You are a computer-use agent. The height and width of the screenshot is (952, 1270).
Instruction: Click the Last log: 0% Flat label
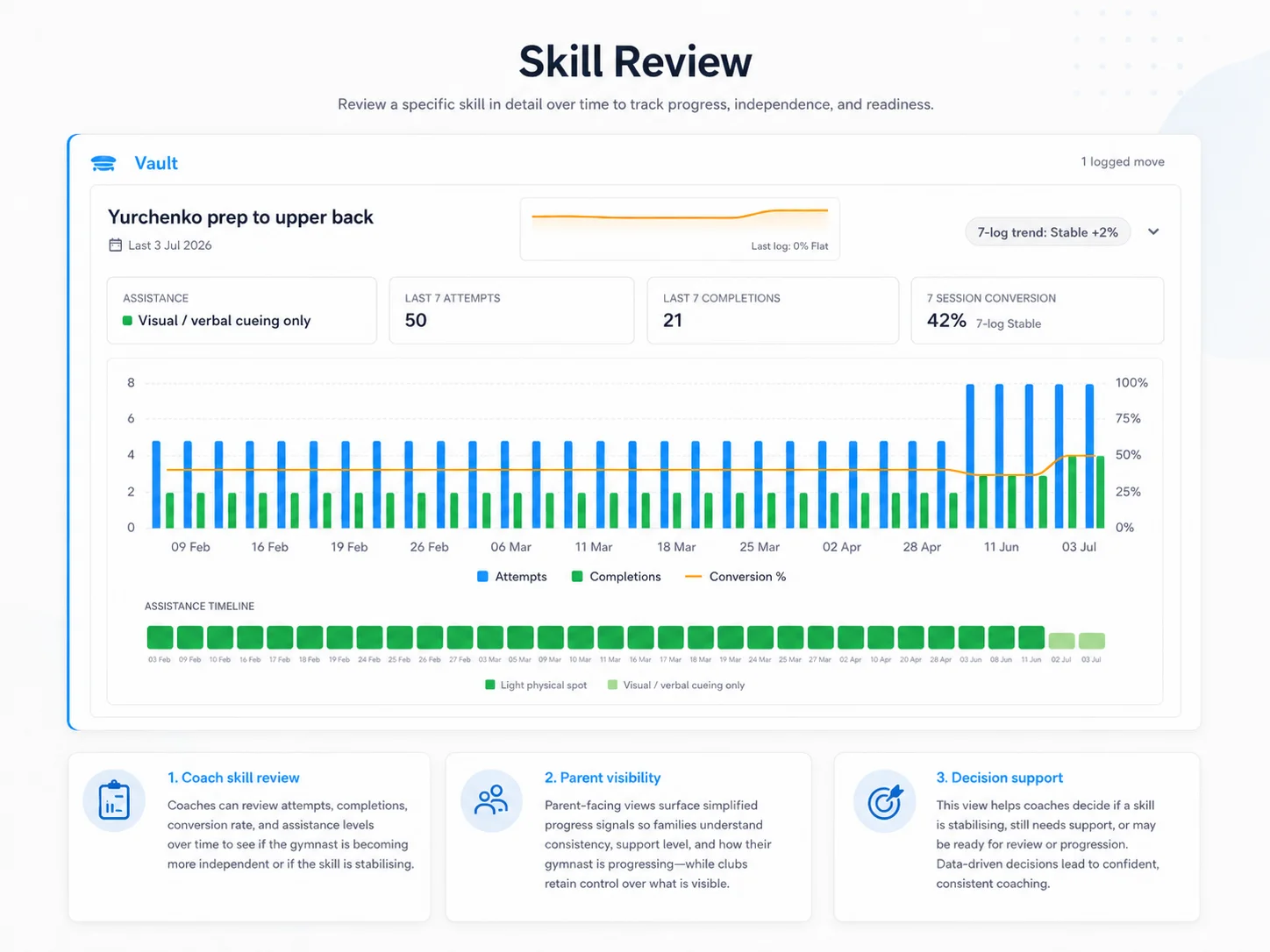point(789,246)
